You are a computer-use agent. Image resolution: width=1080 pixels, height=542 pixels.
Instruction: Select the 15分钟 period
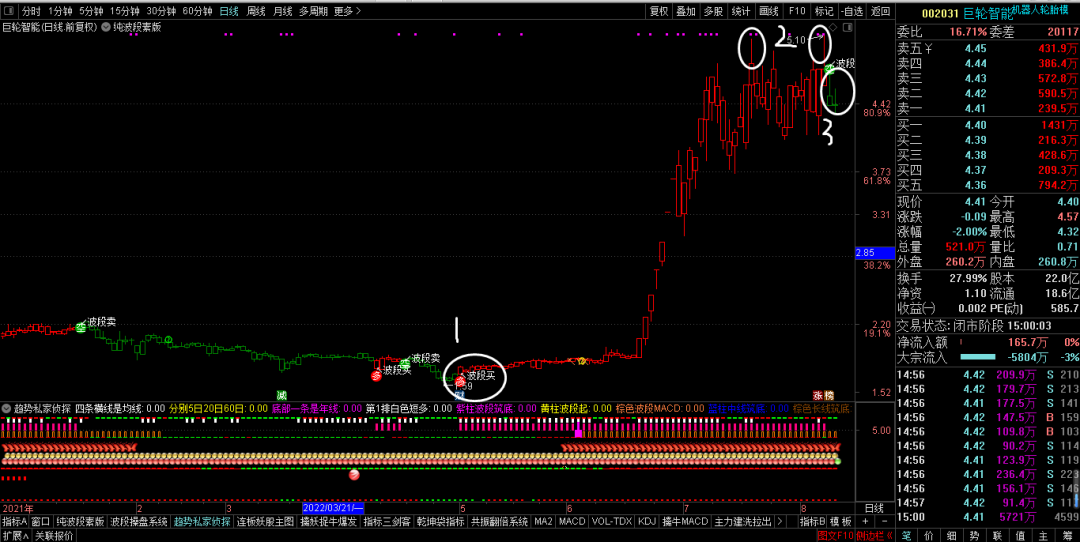click(x=125, y=11)
